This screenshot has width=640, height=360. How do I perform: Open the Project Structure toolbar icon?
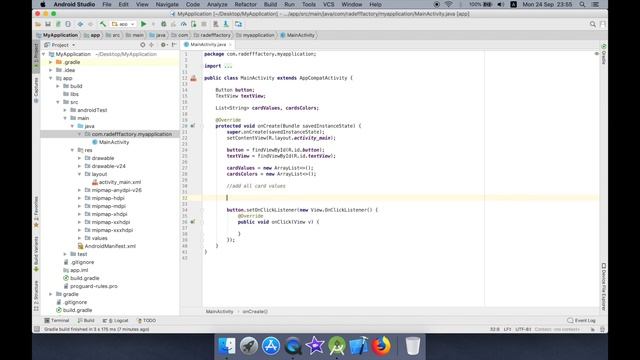pyautogui.click(x=238, y=24)
